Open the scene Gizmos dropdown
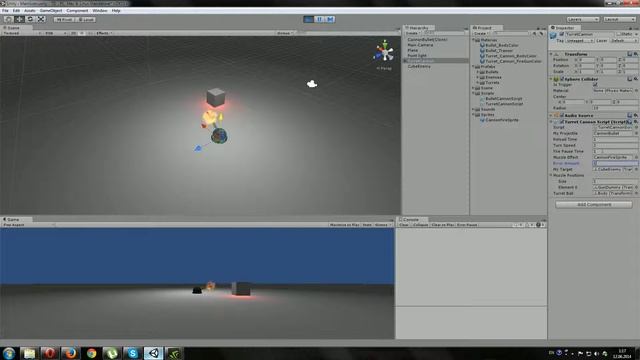The width and height of the screenshot is (640, 360). 285,33
